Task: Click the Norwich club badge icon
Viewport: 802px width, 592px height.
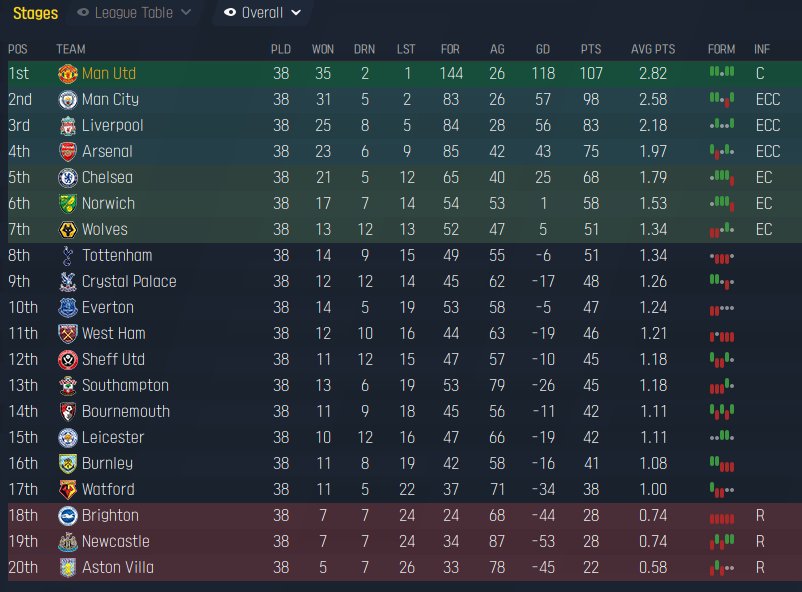Action: (x=68, y=204)
